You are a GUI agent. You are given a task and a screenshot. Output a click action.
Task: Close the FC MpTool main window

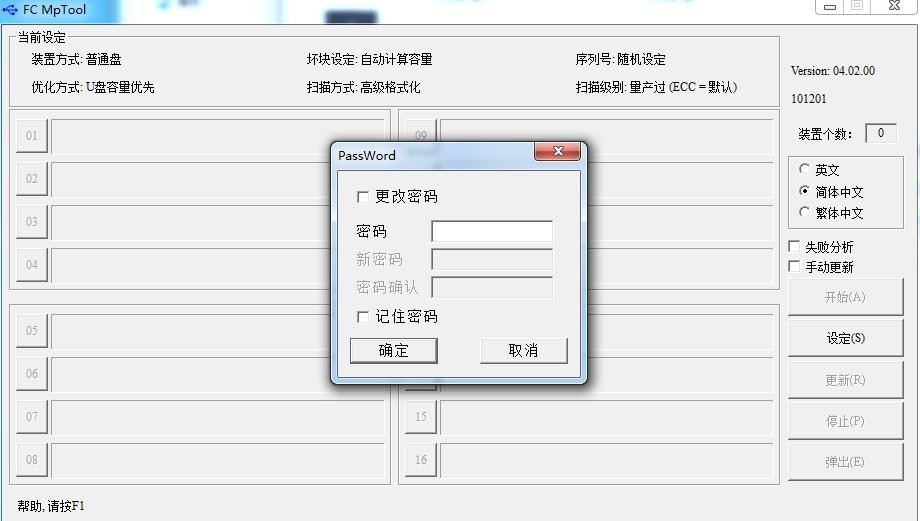click(x=894, y=6)
